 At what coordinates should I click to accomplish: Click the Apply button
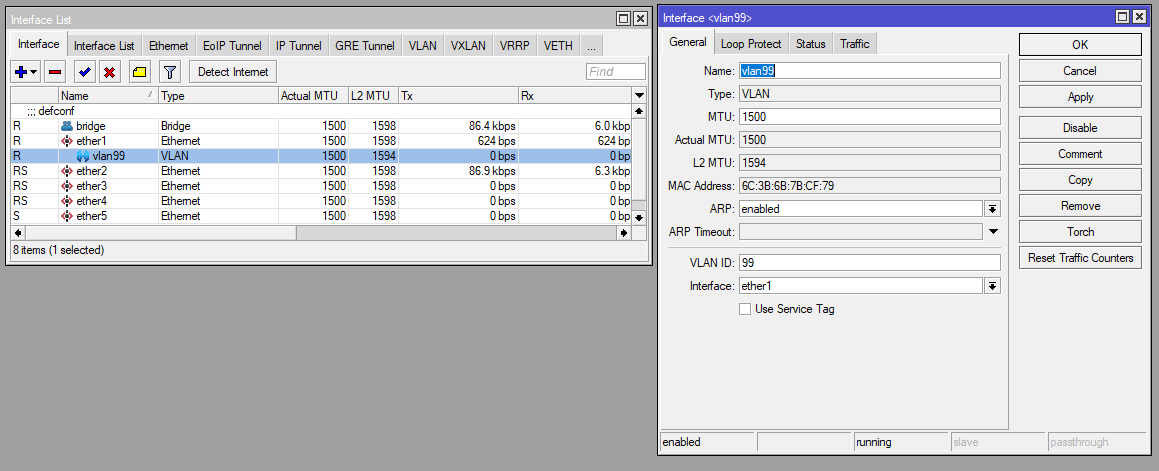[x=1080, y=97]
